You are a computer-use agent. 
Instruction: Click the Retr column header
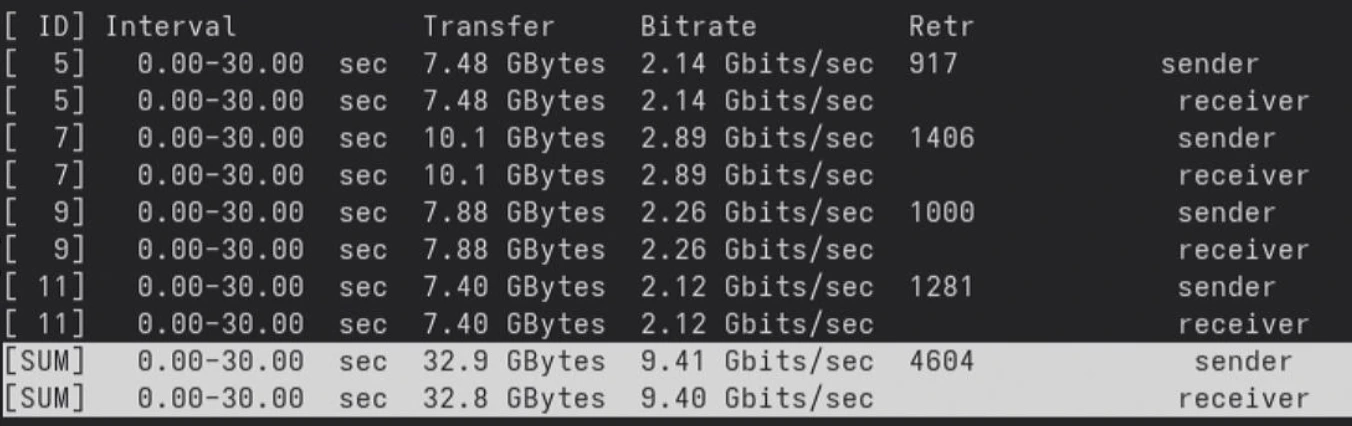(942, 27)
